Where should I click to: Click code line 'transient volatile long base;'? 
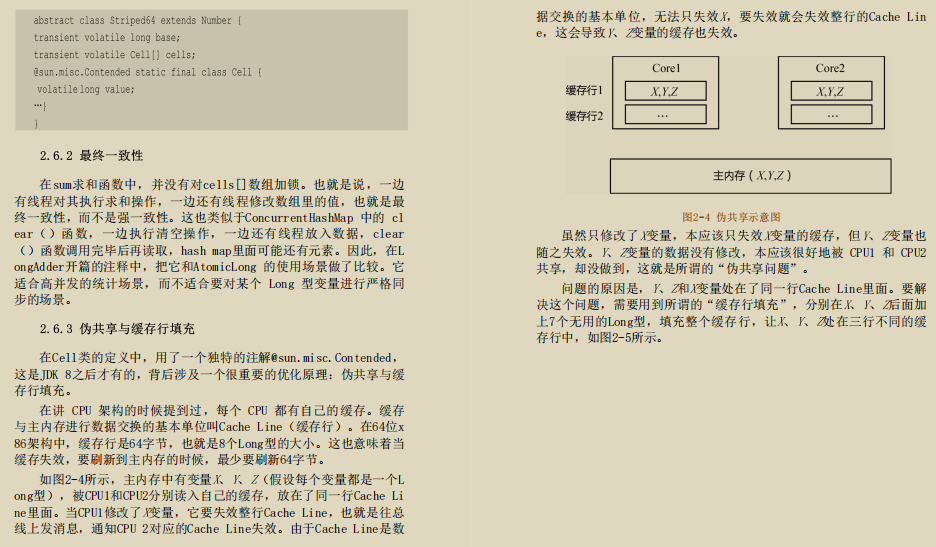(x=106, y=38)
